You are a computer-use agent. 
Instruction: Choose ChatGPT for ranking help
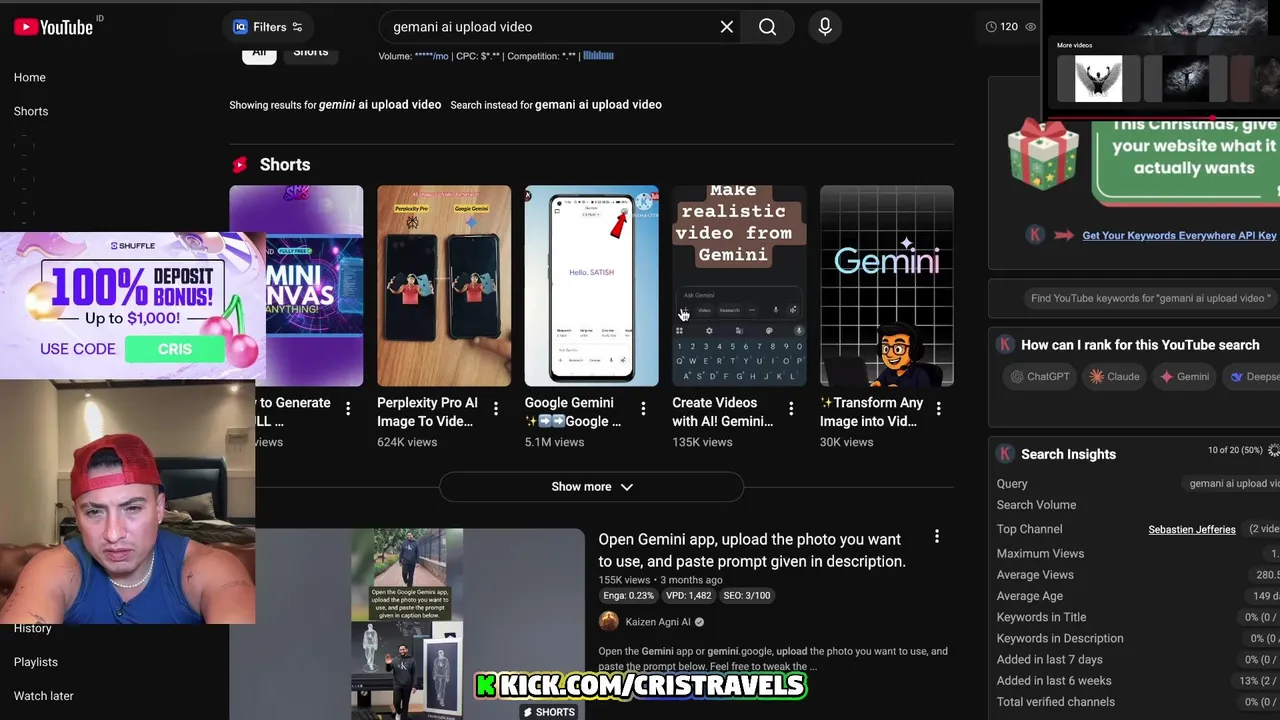tap(1040, 377)
